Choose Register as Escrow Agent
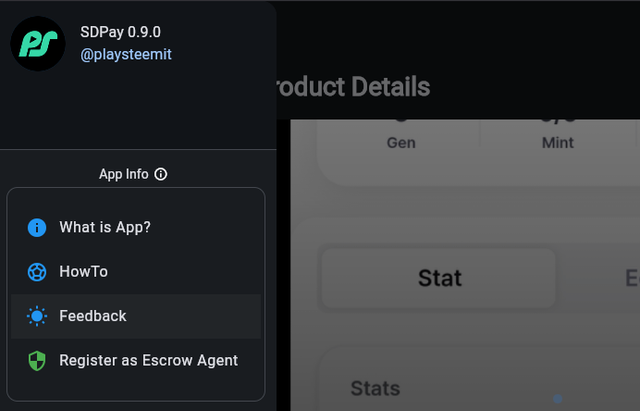The width and height of the screenshot is (640, 411). pos(148,360)
